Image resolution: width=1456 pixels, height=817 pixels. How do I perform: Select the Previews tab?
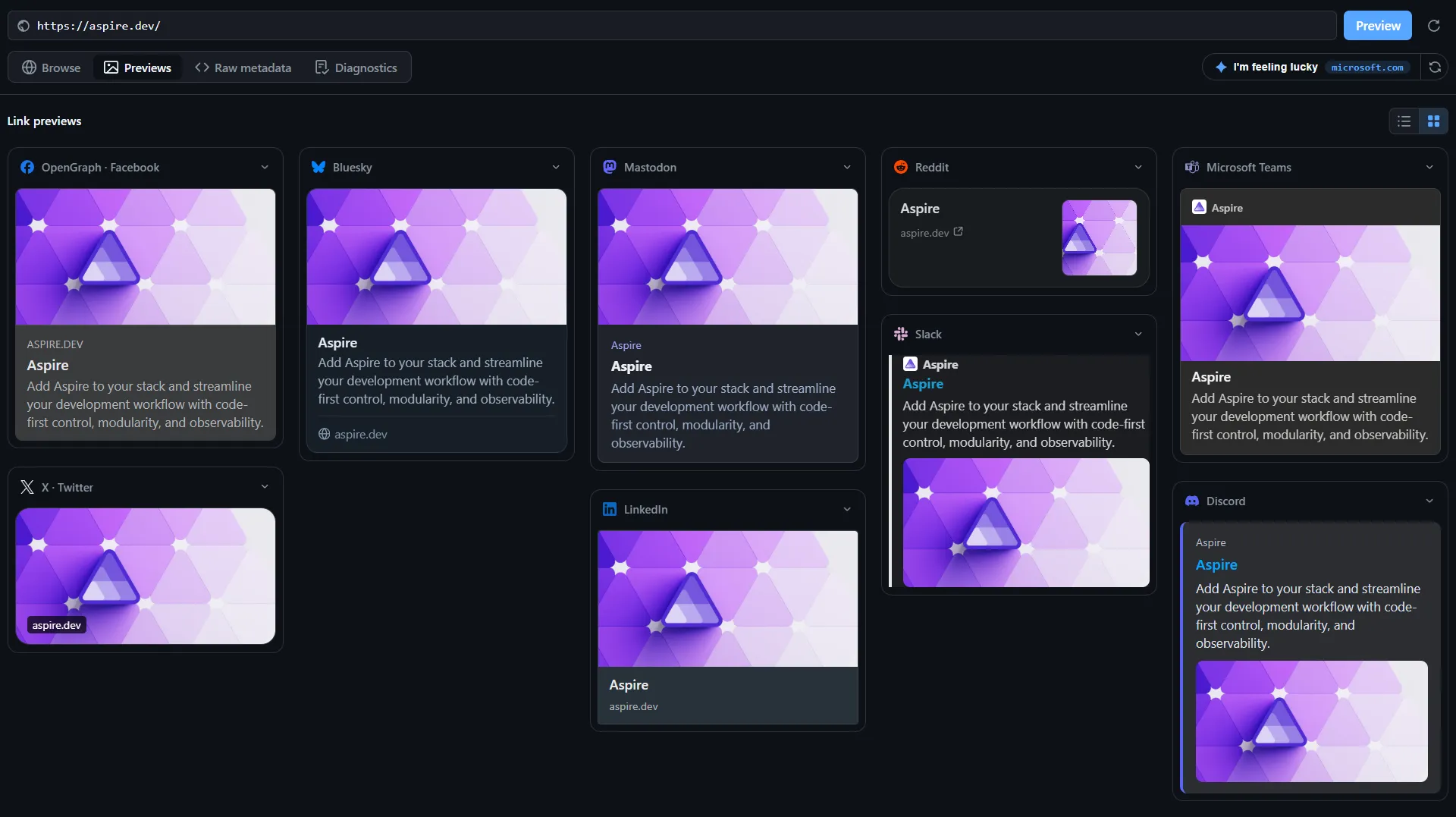click(137, 68)
